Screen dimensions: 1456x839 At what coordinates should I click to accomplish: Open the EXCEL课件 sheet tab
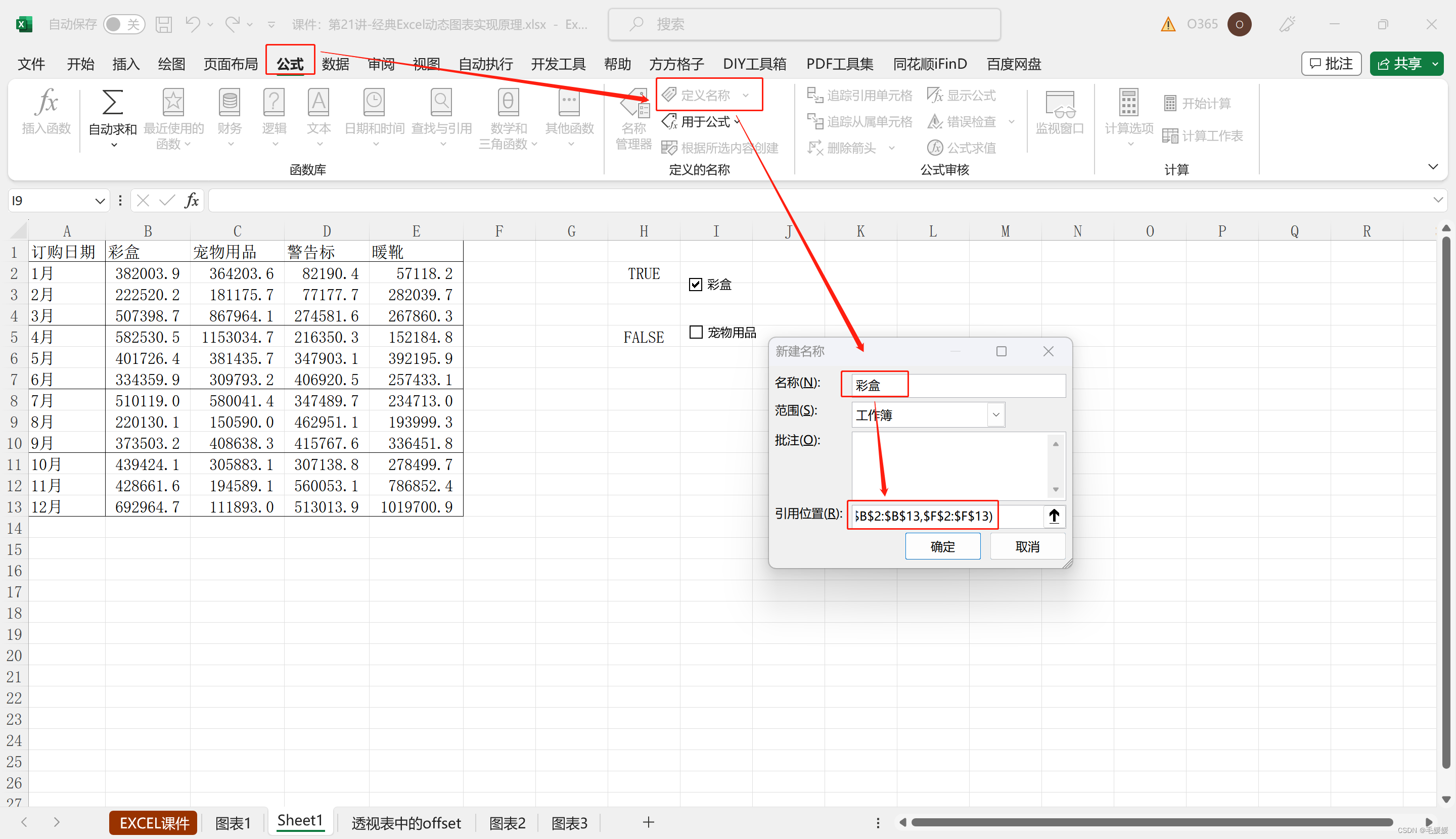point(154,823)
